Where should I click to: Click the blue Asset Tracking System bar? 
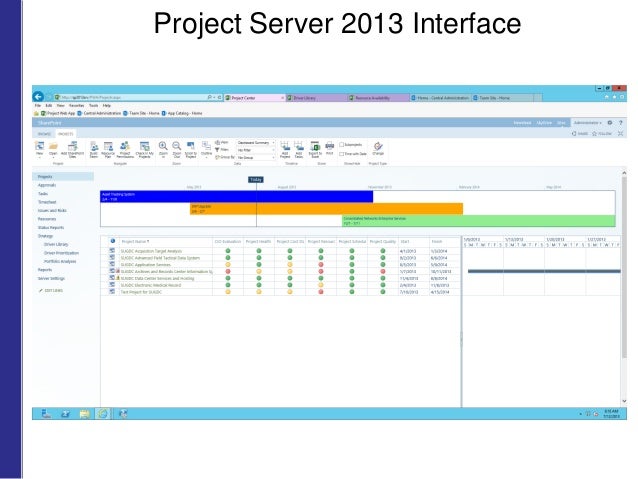click(x=236, y=197)
